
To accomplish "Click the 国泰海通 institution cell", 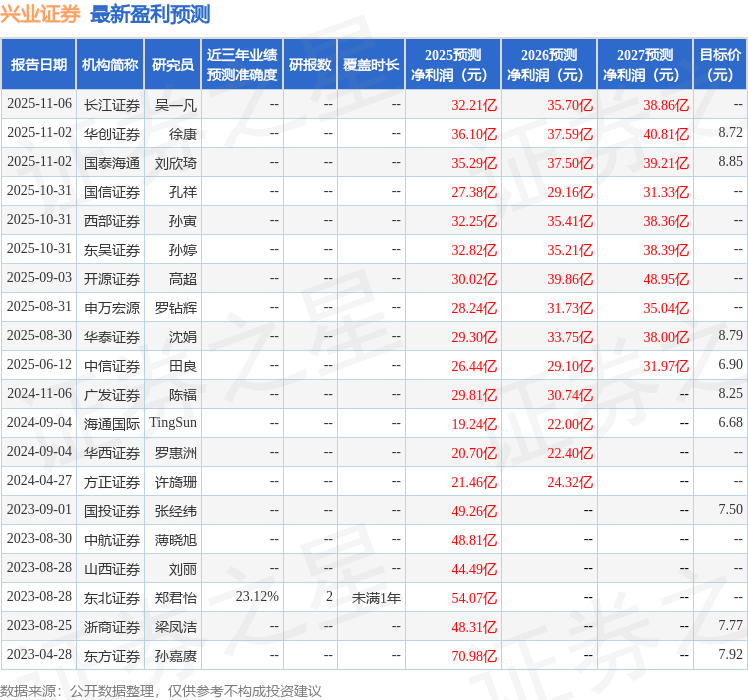I will 112,163.
